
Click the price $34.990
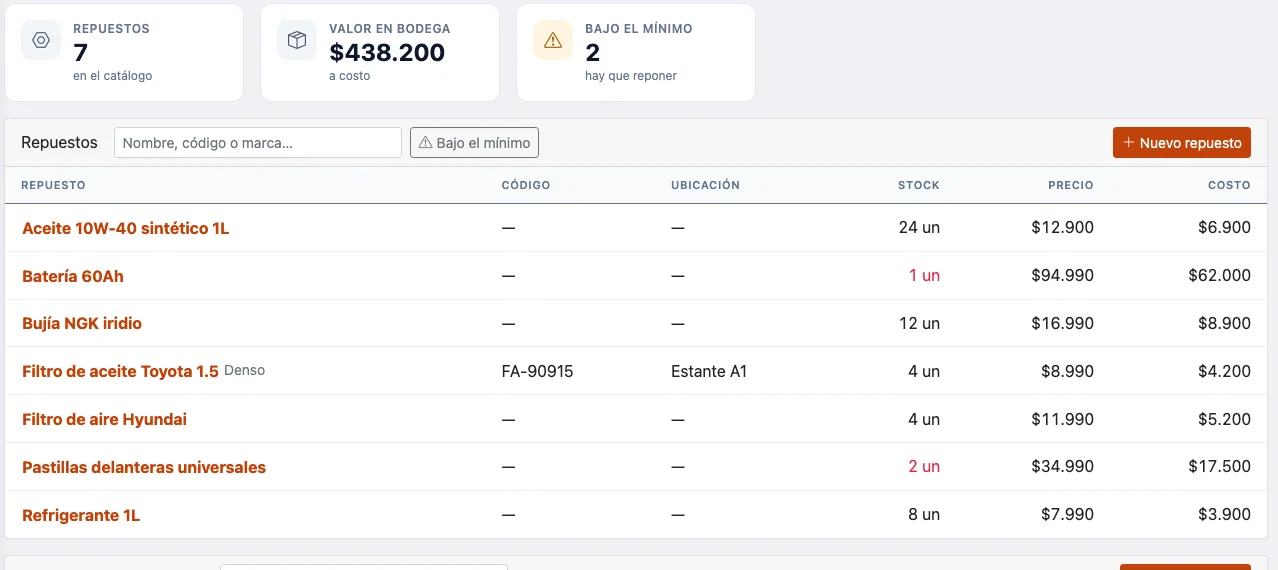click(x=1062, y=466)
